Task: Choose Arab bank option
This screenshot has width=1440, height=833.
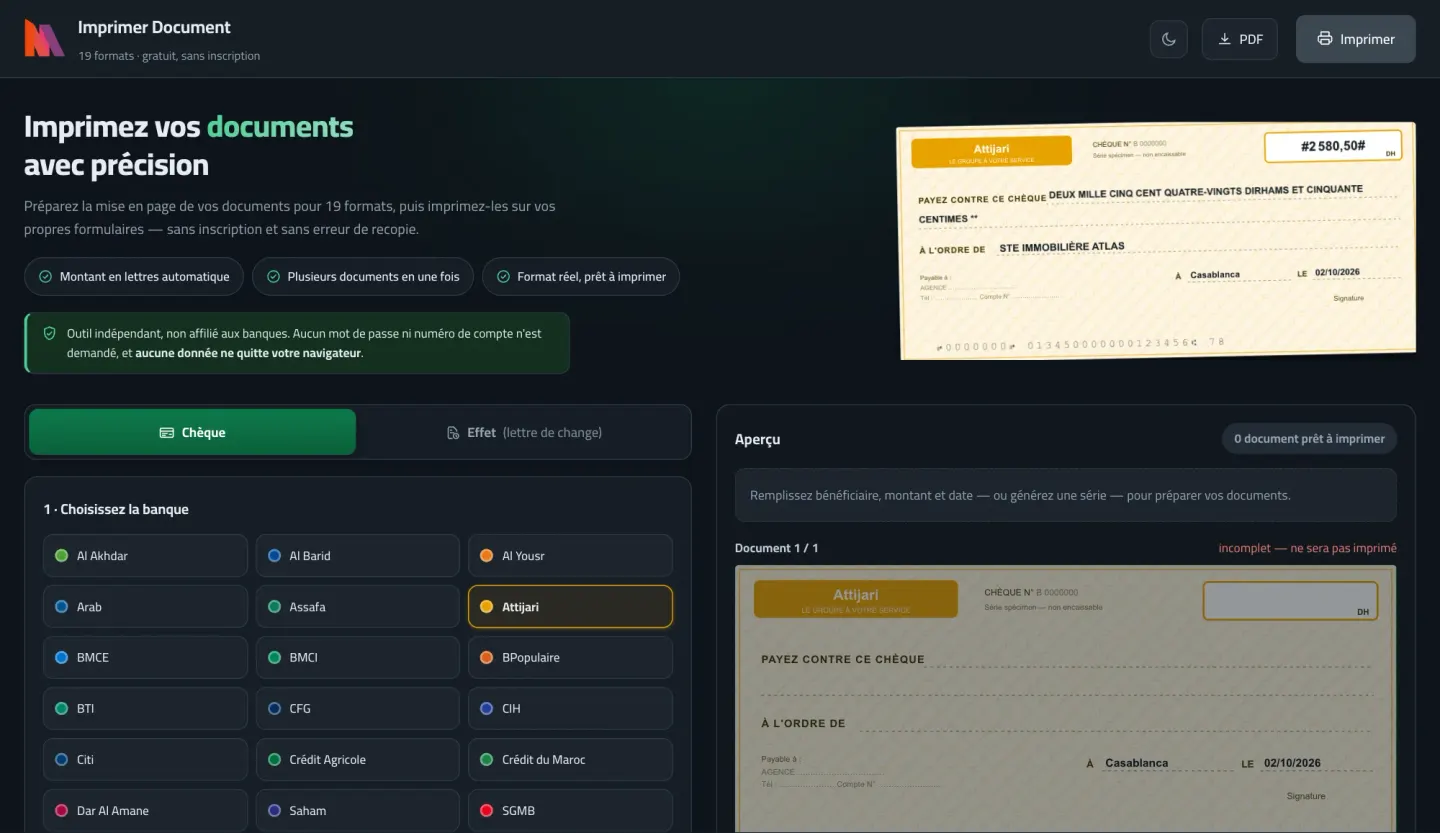Action: click(x=145, y=606)
